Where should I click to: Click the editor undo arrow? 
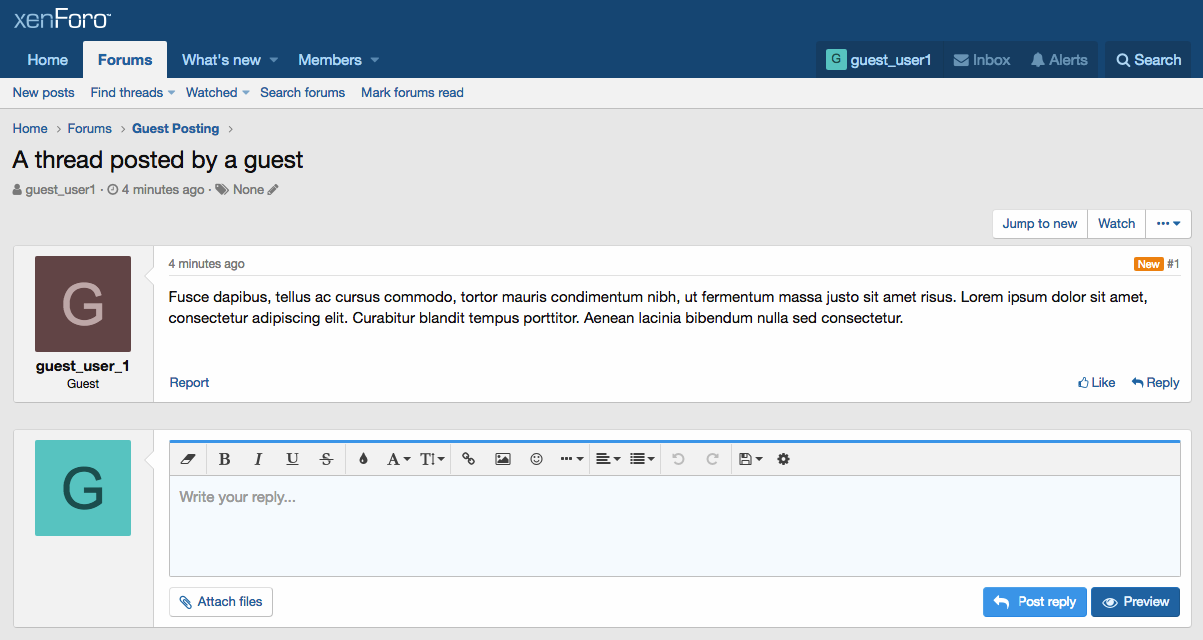[678, 459]
